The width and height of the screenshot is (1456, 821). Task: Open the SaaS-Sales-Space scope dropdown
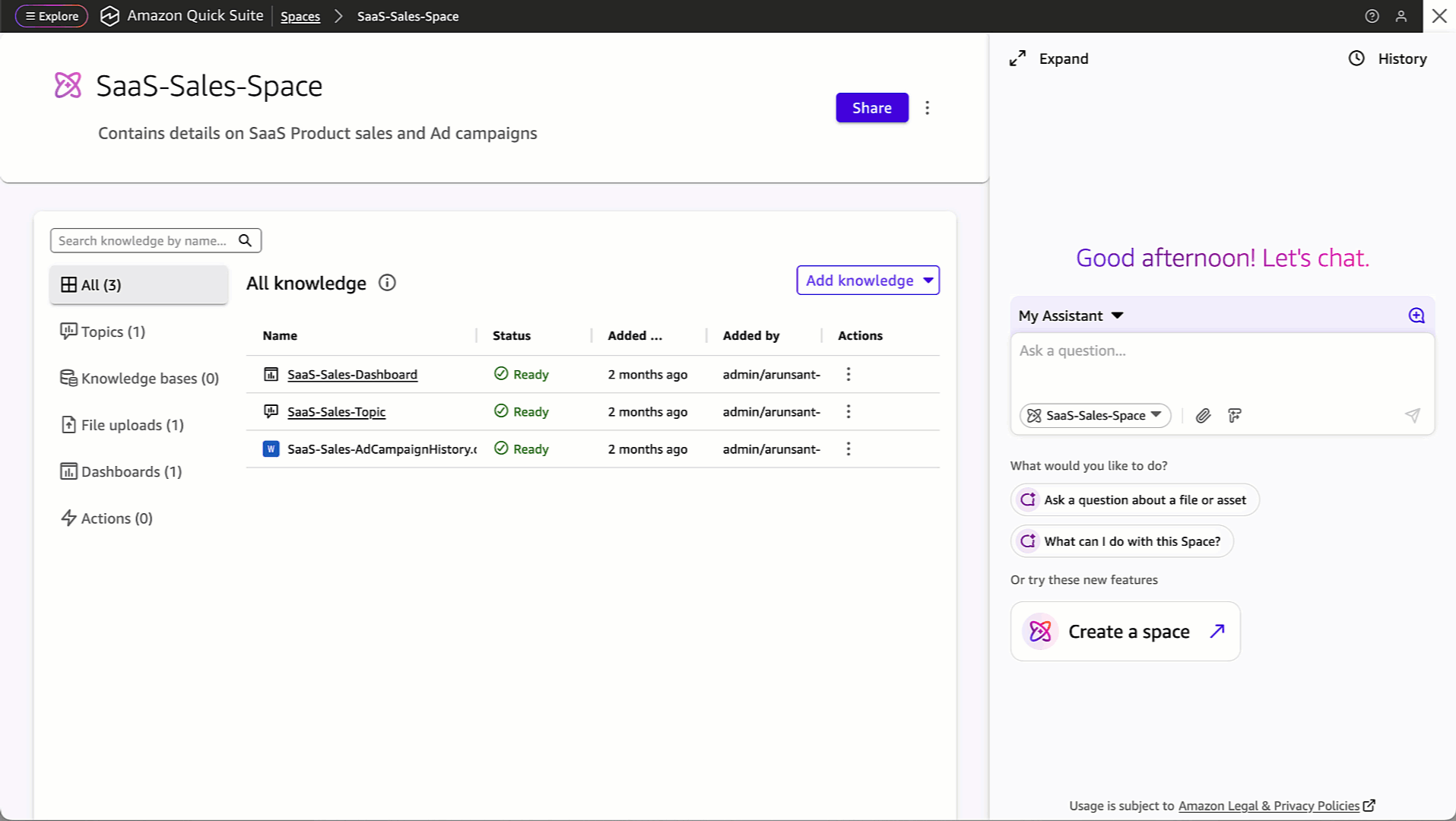[1094, 415]
